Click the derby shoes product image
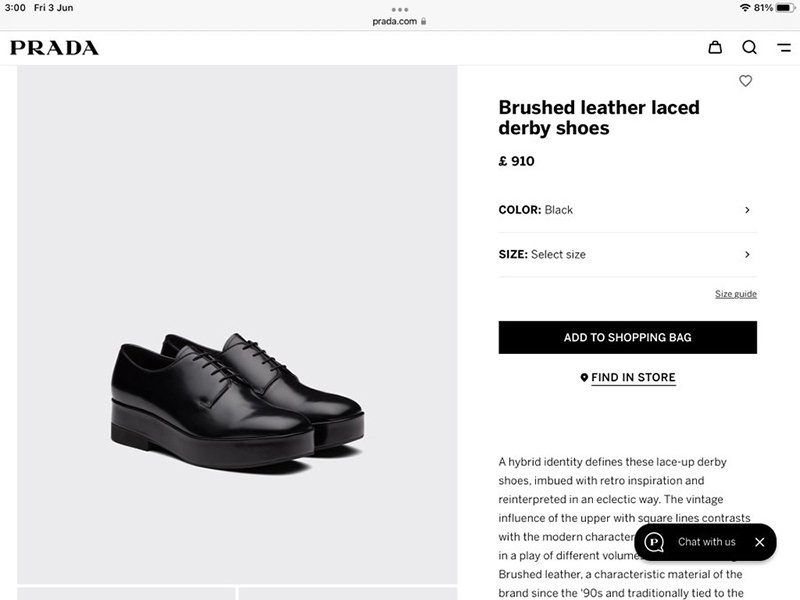 pos(237,400)
